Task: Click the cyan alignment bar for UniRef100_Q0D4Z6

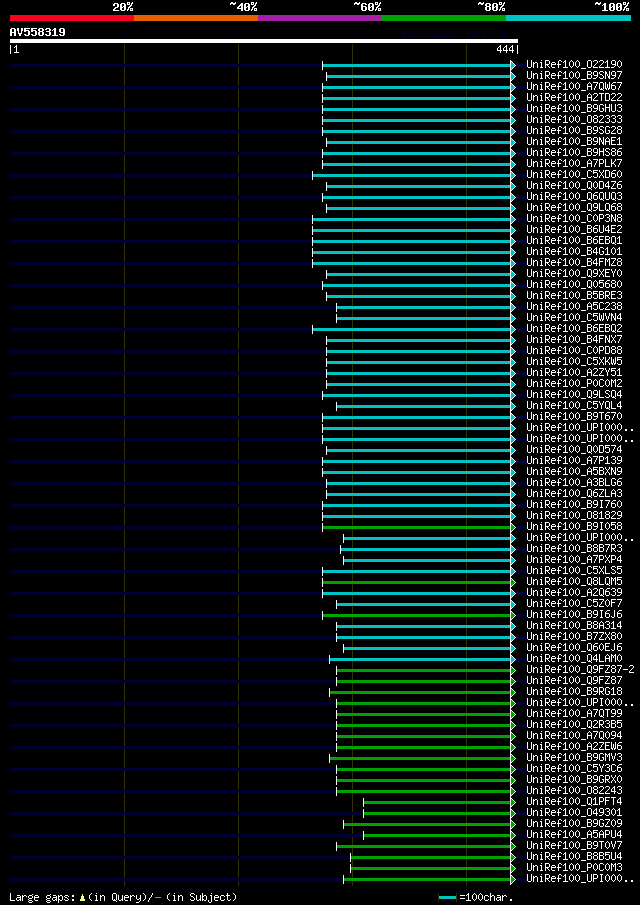Action: click(418, 186)
